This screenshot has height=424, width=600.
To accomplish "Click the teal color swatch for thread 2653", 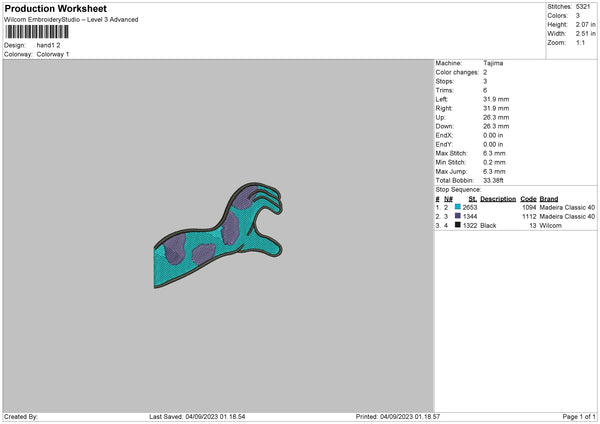I will pyautogui.click(x=457, y=207).
